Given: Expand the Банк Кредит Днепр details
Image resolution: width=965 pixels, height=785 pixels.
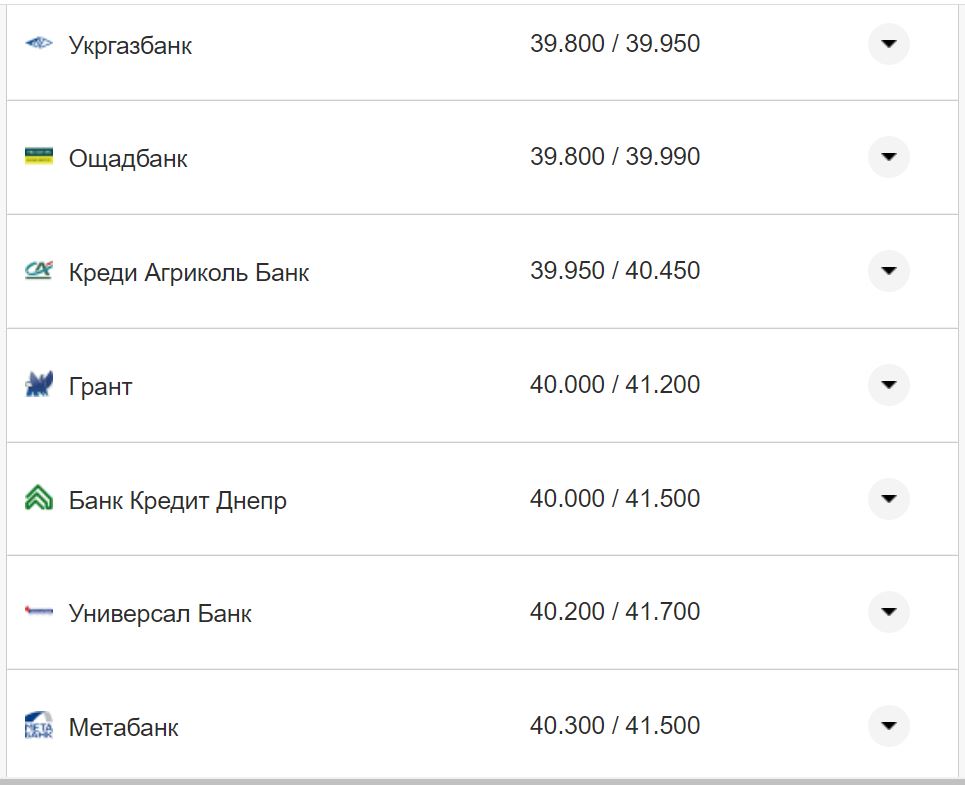Looking at the screenshot, I should pos(888,498).
